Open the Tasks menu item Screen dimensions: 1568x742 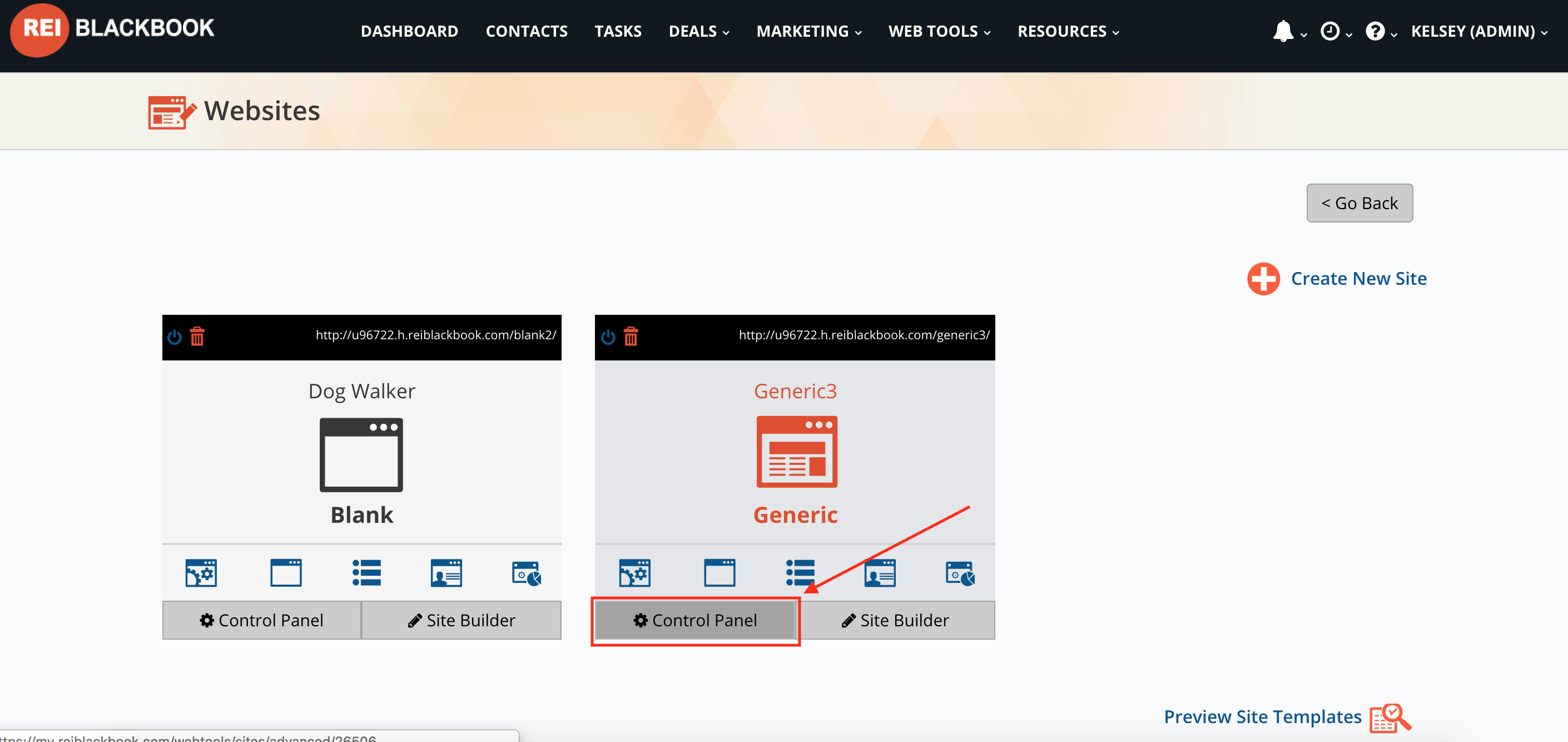[x=618, y=31]
